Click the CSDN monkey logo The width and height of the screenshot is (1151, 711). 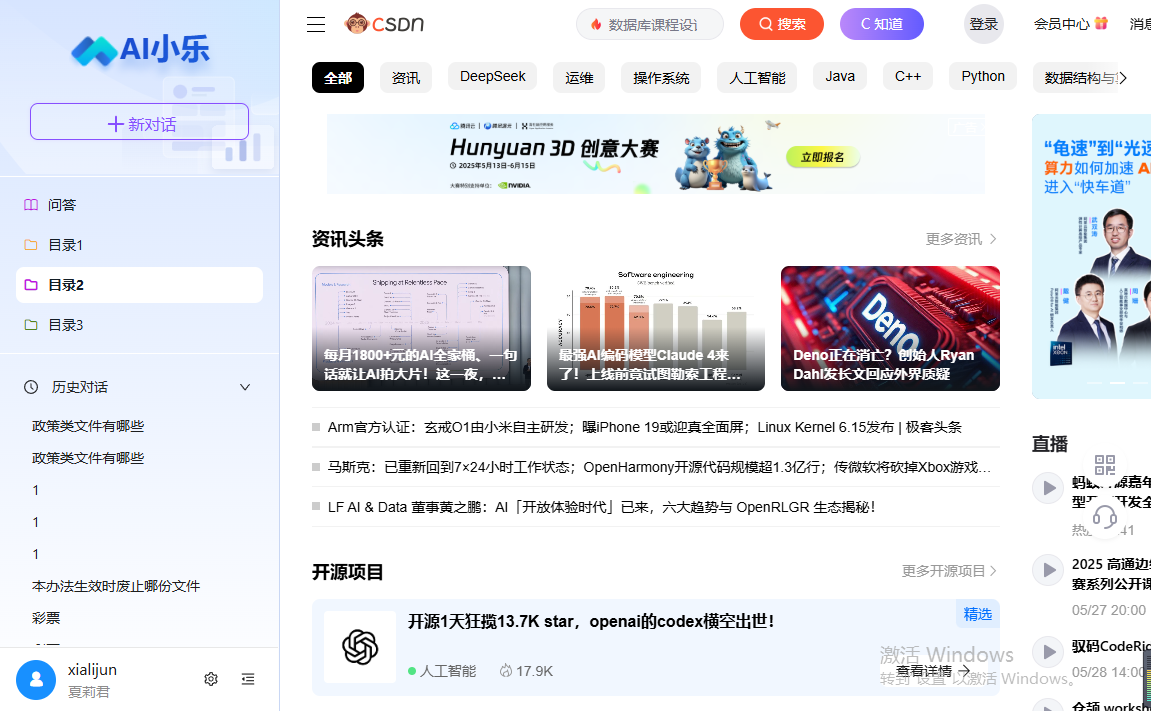385,24
